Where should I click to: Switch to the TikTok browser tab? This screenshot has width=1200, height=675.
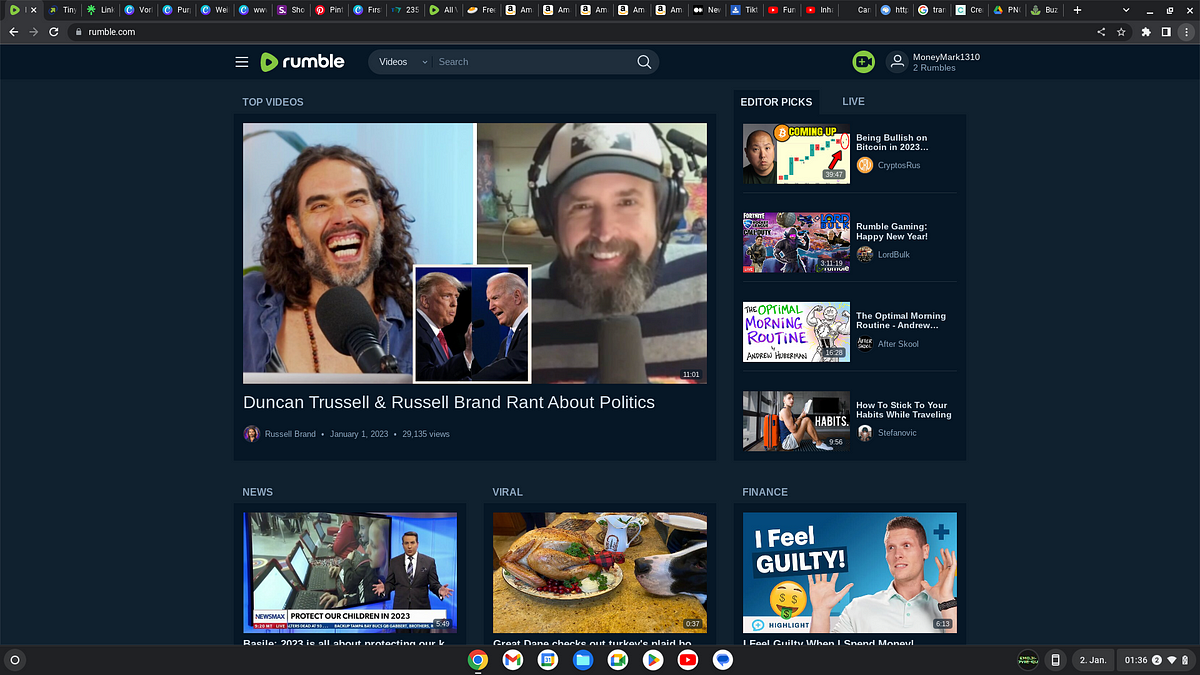(744, 9)
